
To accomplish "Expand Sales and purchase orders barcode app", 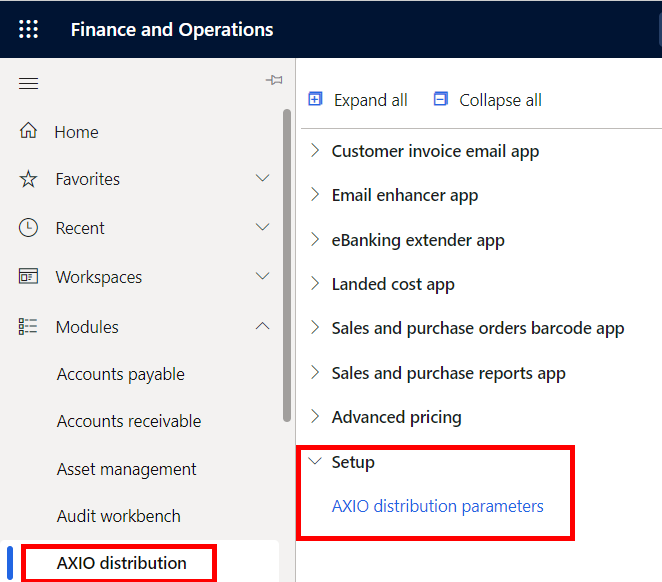I will click(315, 328).
